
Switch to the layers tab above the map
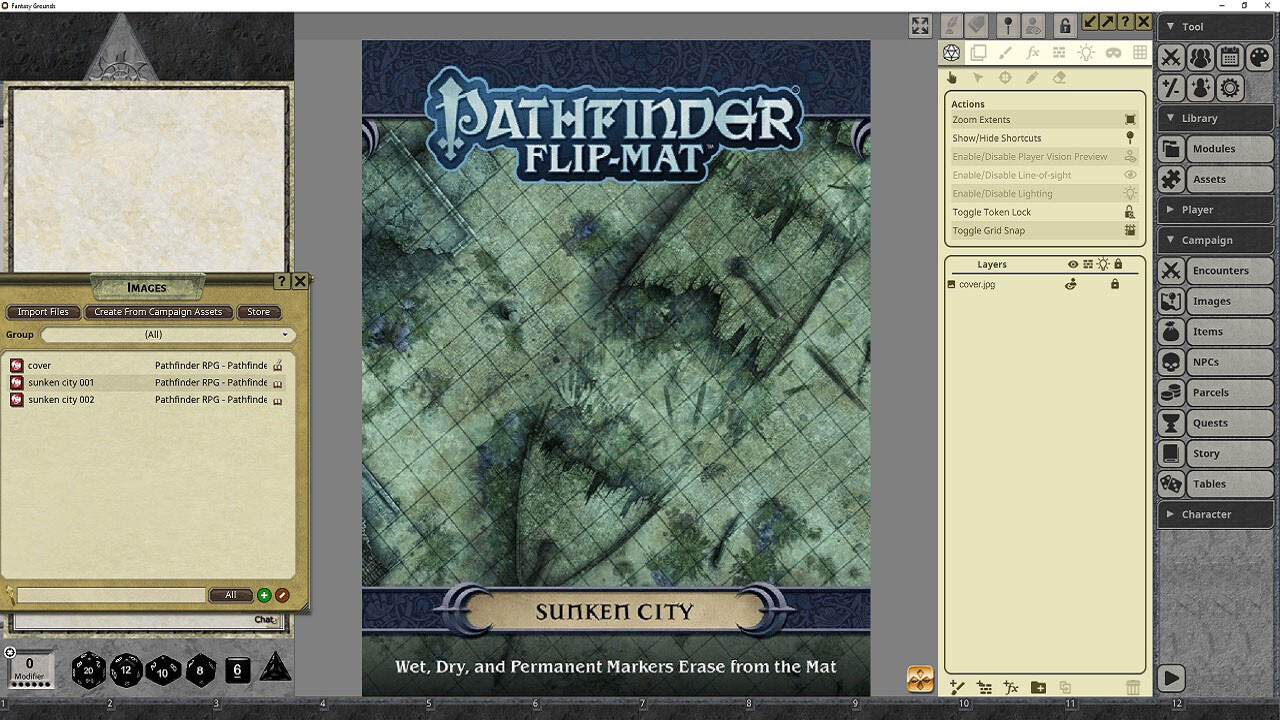click(977, 52)
